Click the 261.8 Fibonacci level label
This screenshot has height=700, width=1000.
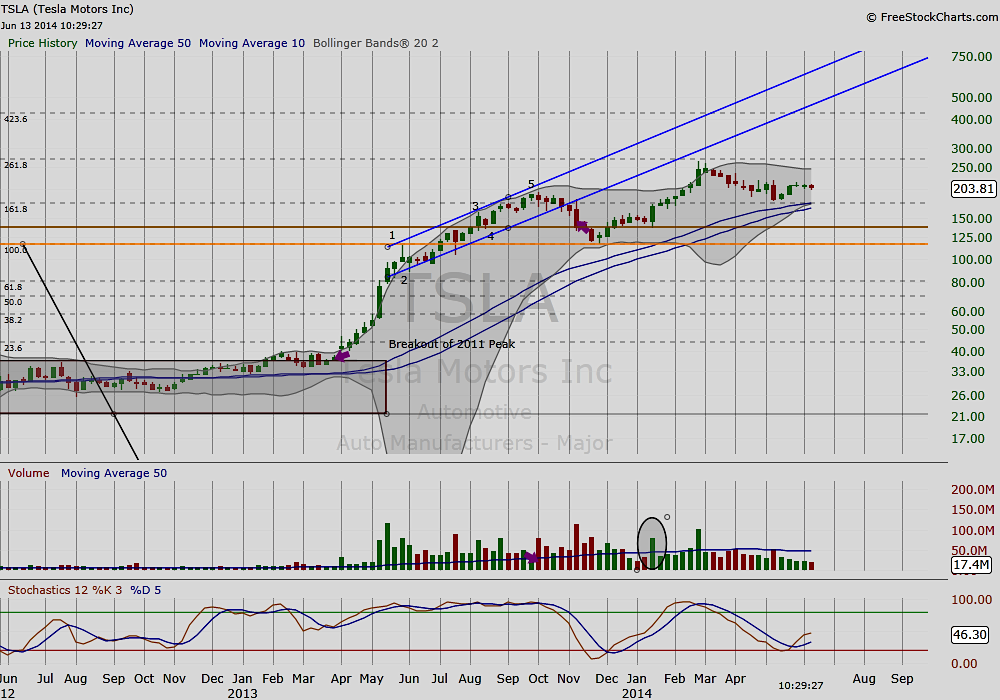15,165
